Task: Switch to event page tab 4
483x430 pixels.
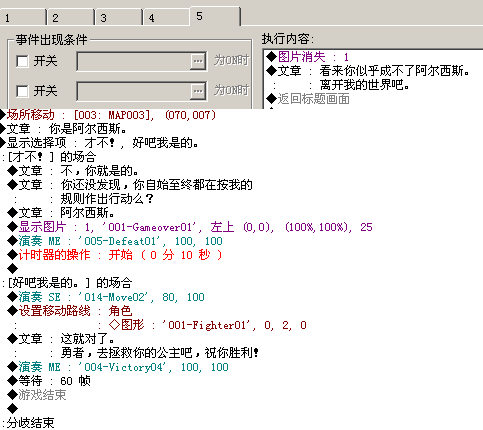Action: click(x=166, y=17)
